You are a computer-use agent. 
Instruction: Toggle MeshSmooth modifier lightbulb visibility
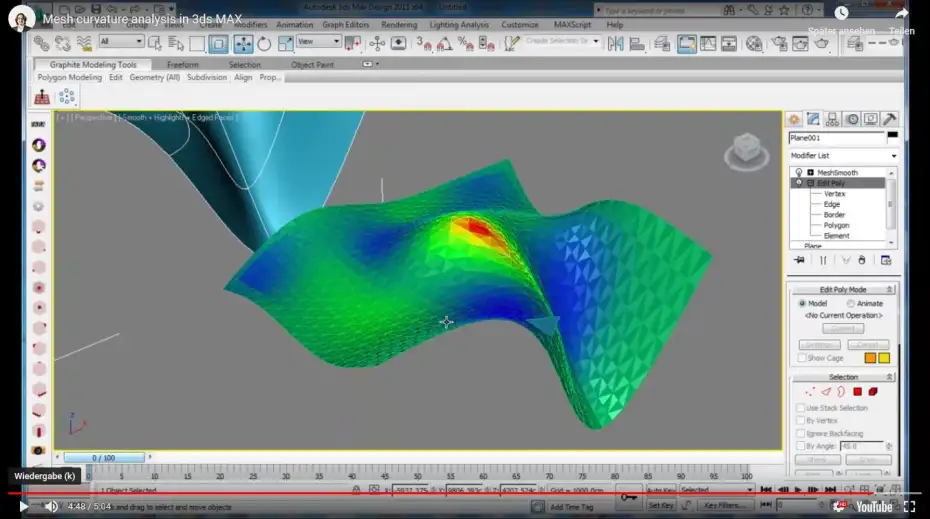pos(799,172)
